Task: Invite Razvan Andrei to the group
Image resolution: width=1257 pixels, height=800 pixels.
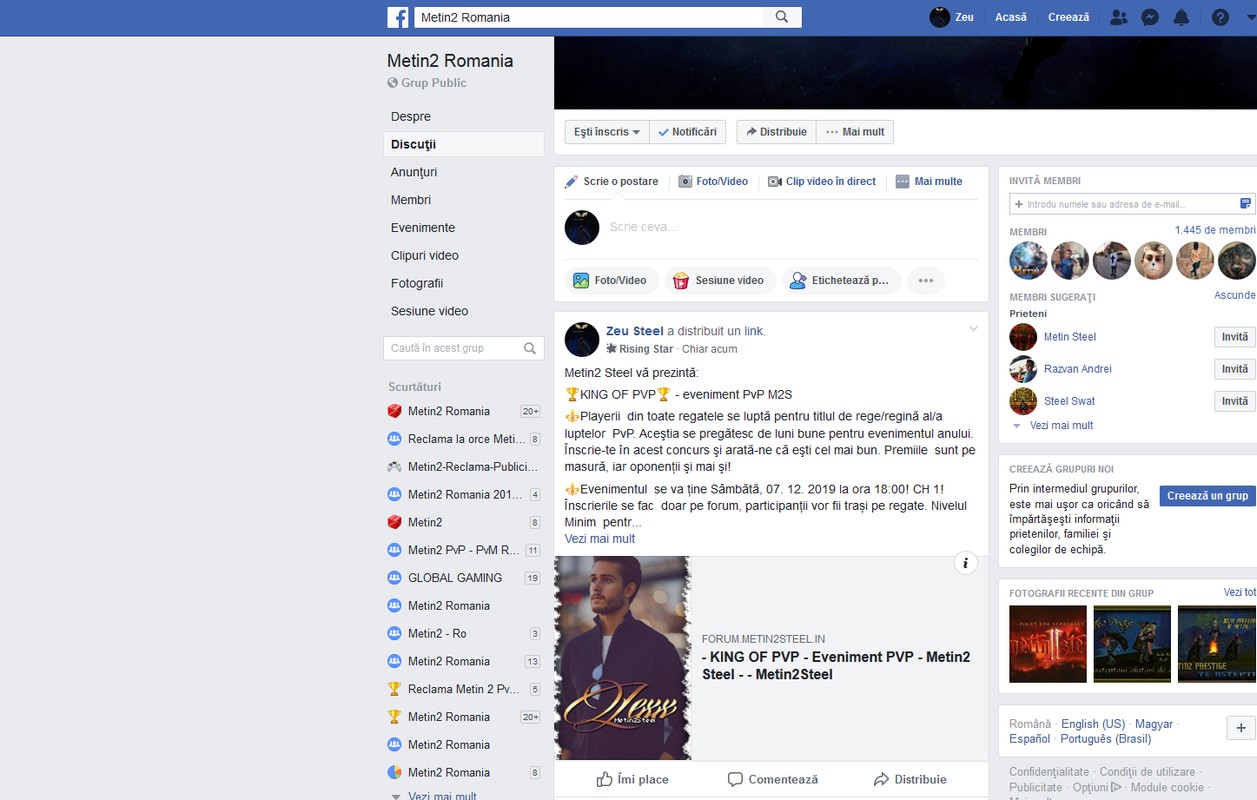Action: pyautogui.click(x=1235, y=369)
